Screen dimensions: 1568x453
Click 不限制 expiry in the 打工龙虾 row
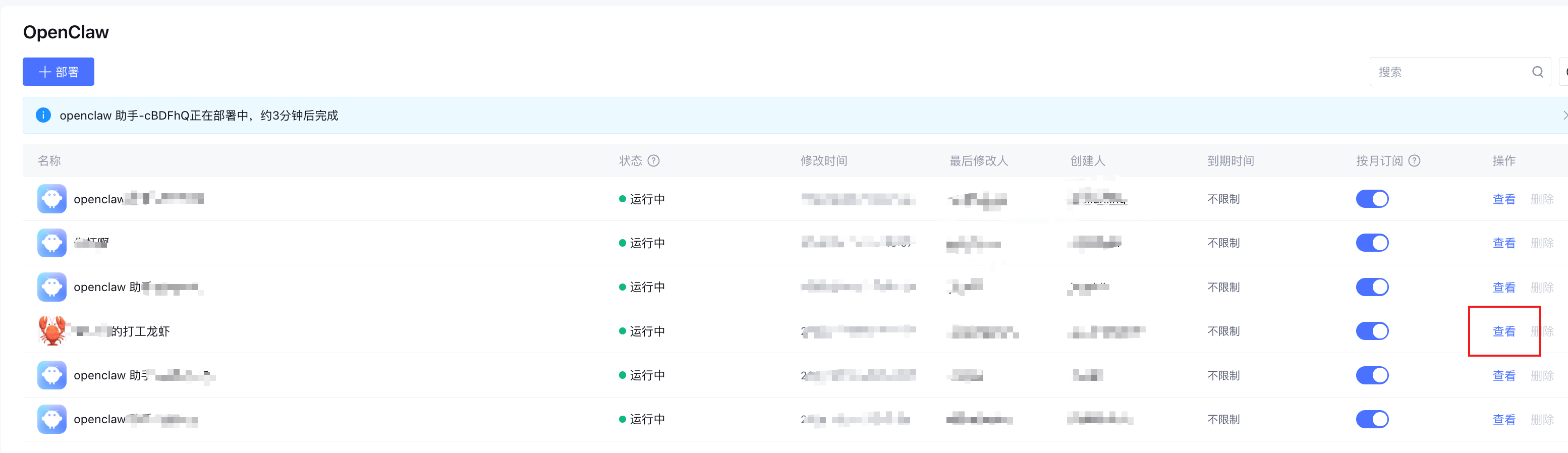(x=1223, y=331)
